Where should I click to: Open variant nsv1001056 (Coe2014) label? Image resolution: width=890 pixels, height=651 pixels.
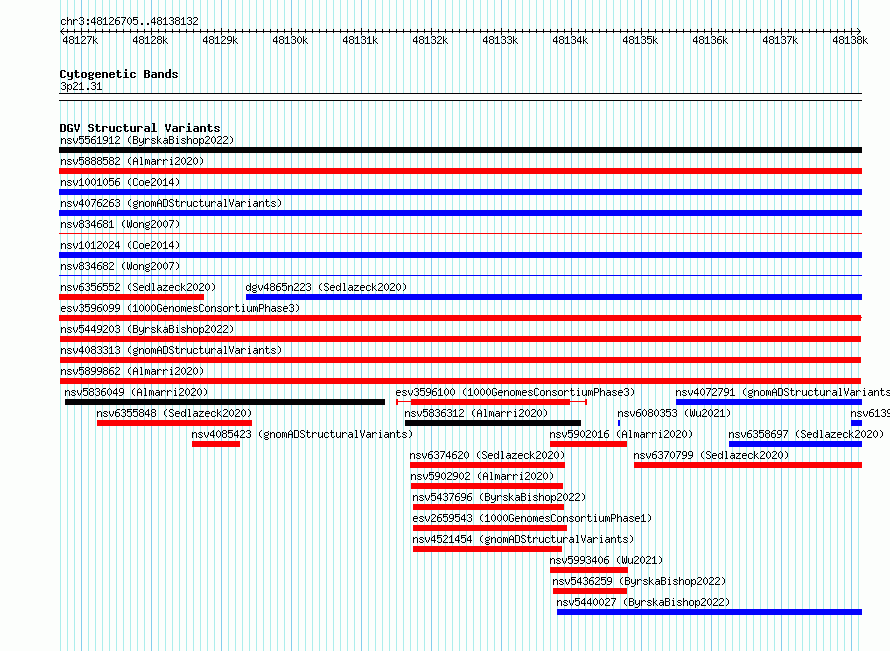click(x=120, y=182)
